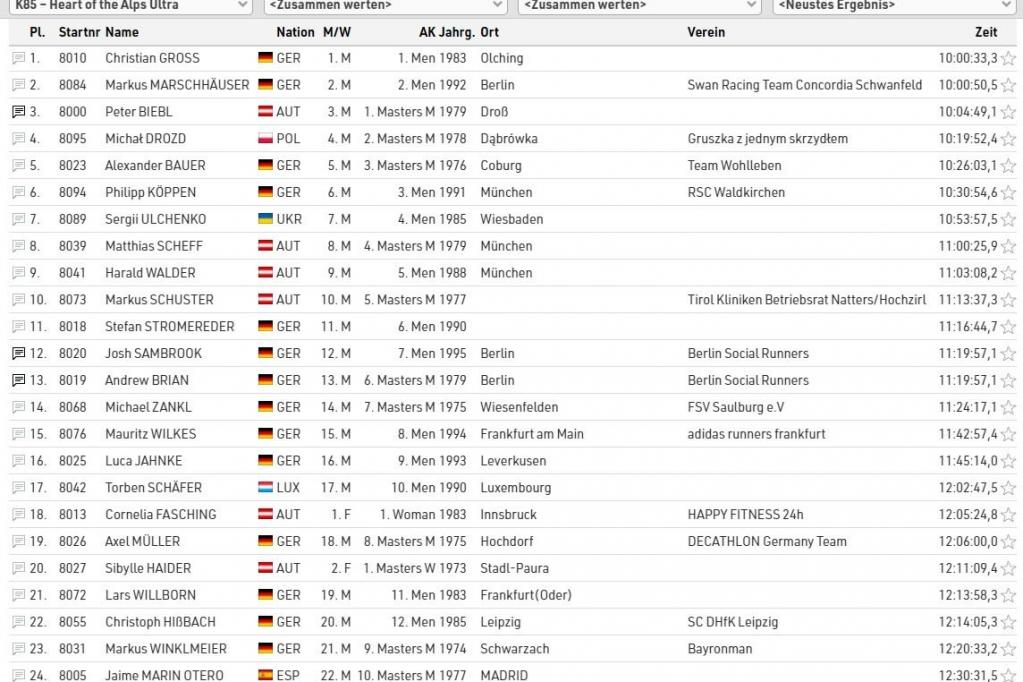The width and height of the screenshot is (1023, 682).
Task: Open the K85 Heart of the Alps Ultra dropdown
Action: (x=129, y=6)
